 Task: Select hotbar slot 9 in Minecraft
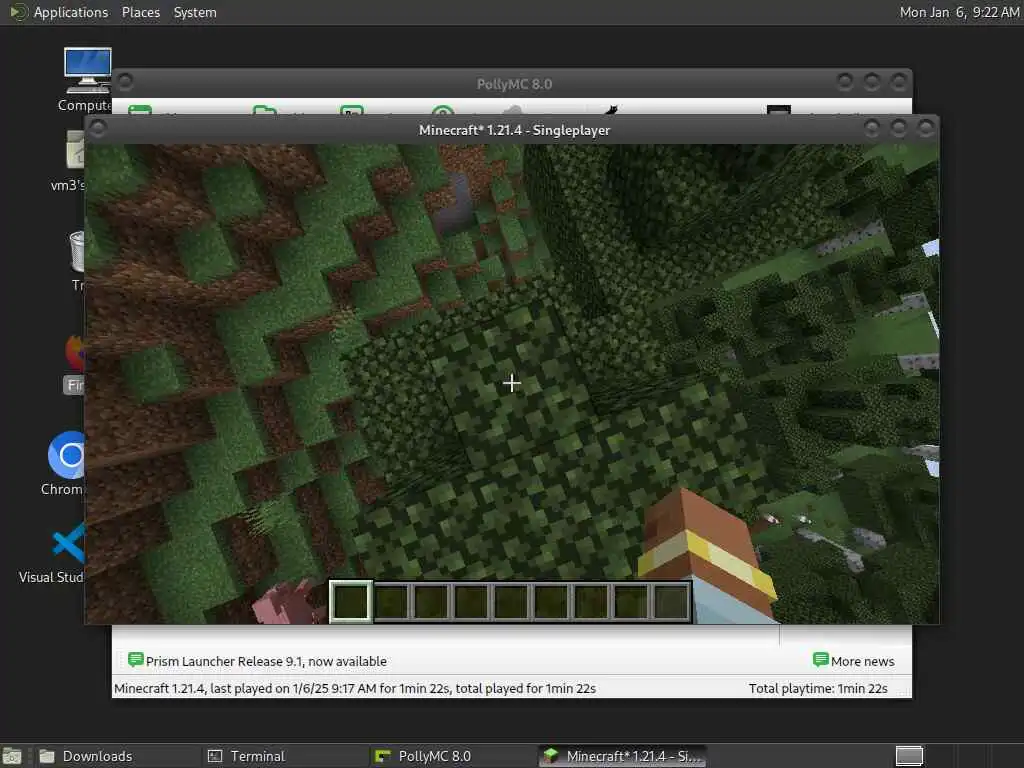[x=671, y=601]
